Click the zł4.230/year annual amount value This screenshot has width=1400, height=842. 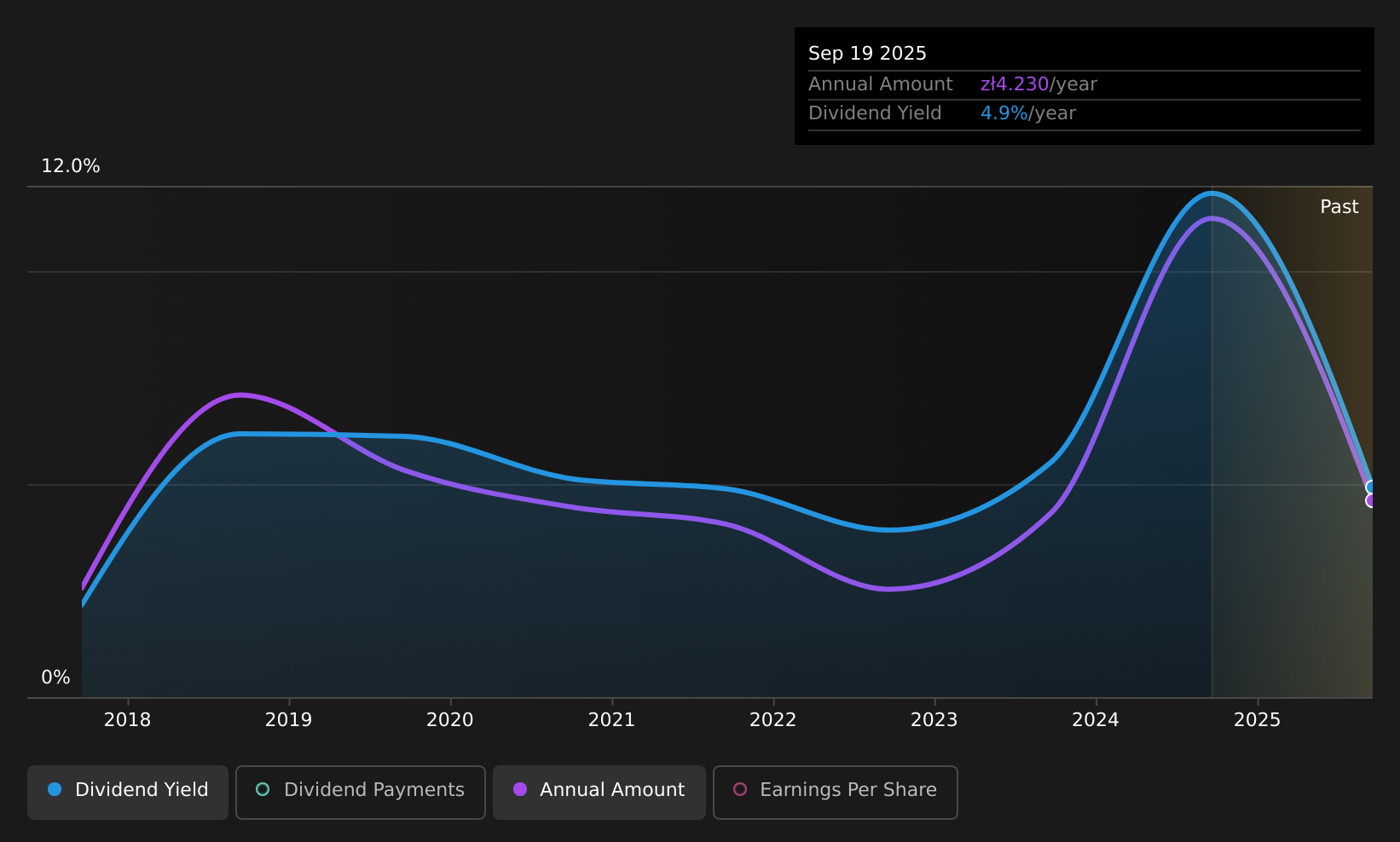tap(1038, 84)
